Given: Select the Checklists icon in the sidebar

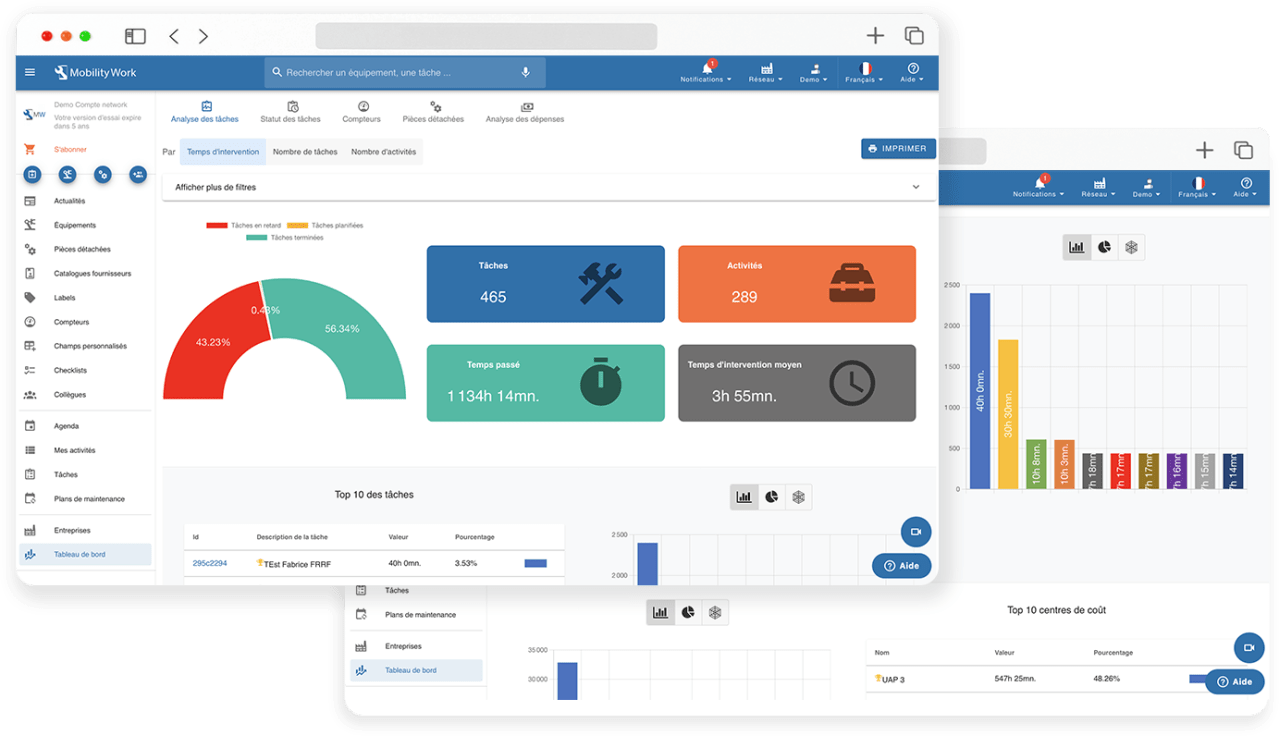Looking at the screenshot, I should 32,369.
